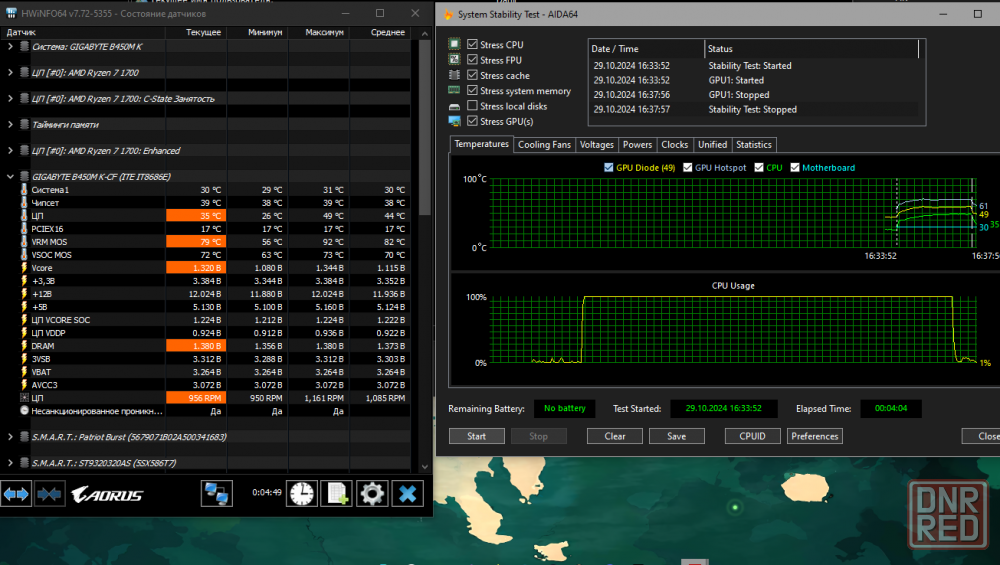The image size is (1000, 565).
Task: Click the HWiNFO sensor list vertical scrollbar
Action: pos(425,128)
